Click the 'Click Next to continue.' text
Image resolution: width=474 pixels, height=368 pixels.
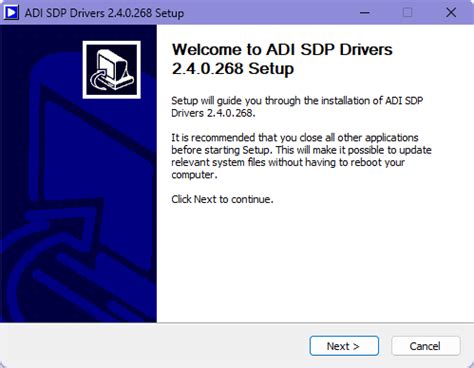click(222, 199)
